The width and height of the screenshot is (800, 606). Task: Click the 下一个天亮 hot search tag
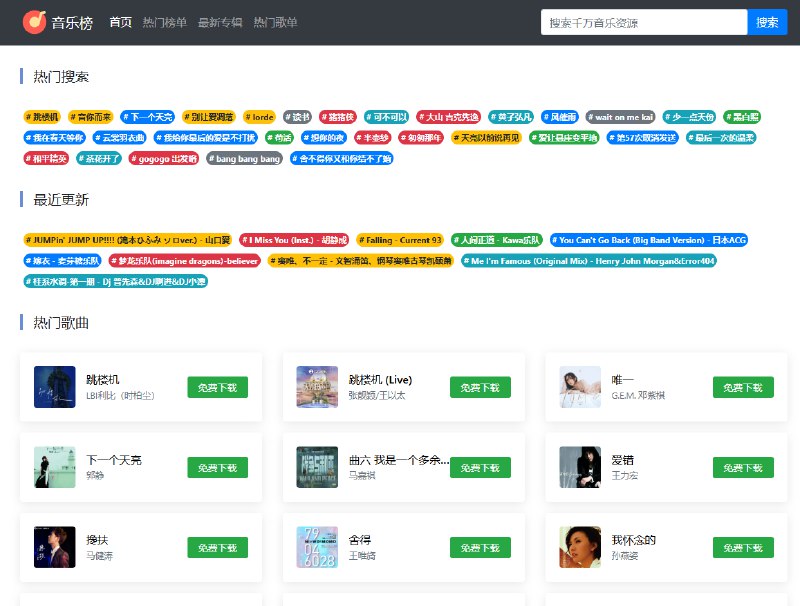150,117
